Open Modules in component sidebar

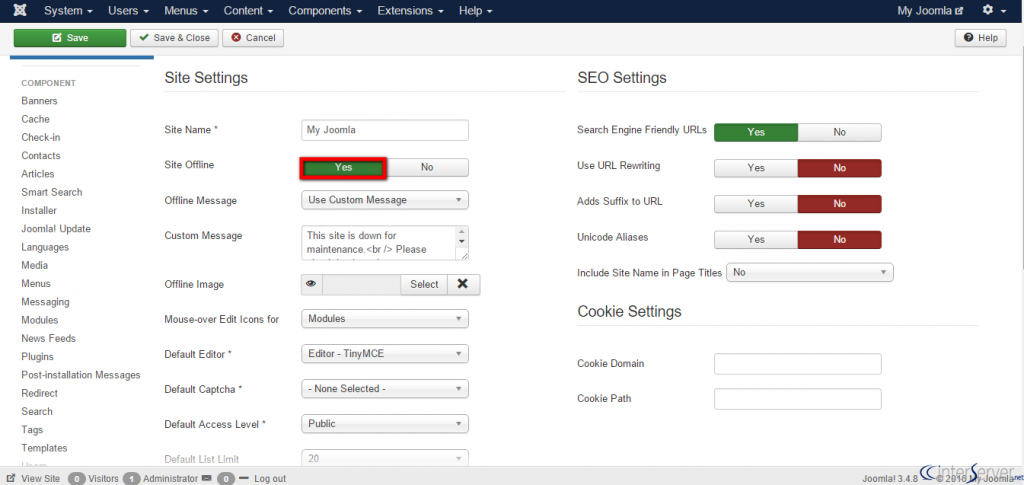pos(40,321)
